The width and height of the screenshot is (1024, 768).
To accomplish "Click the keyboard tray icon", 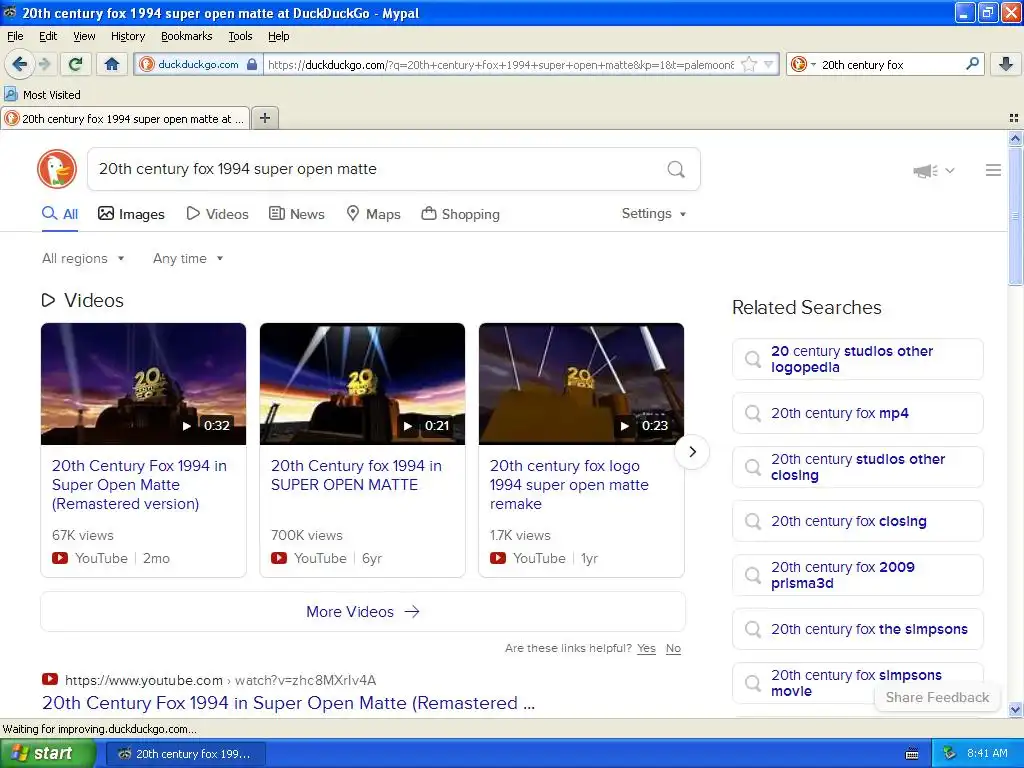I will tap(912, 754).
